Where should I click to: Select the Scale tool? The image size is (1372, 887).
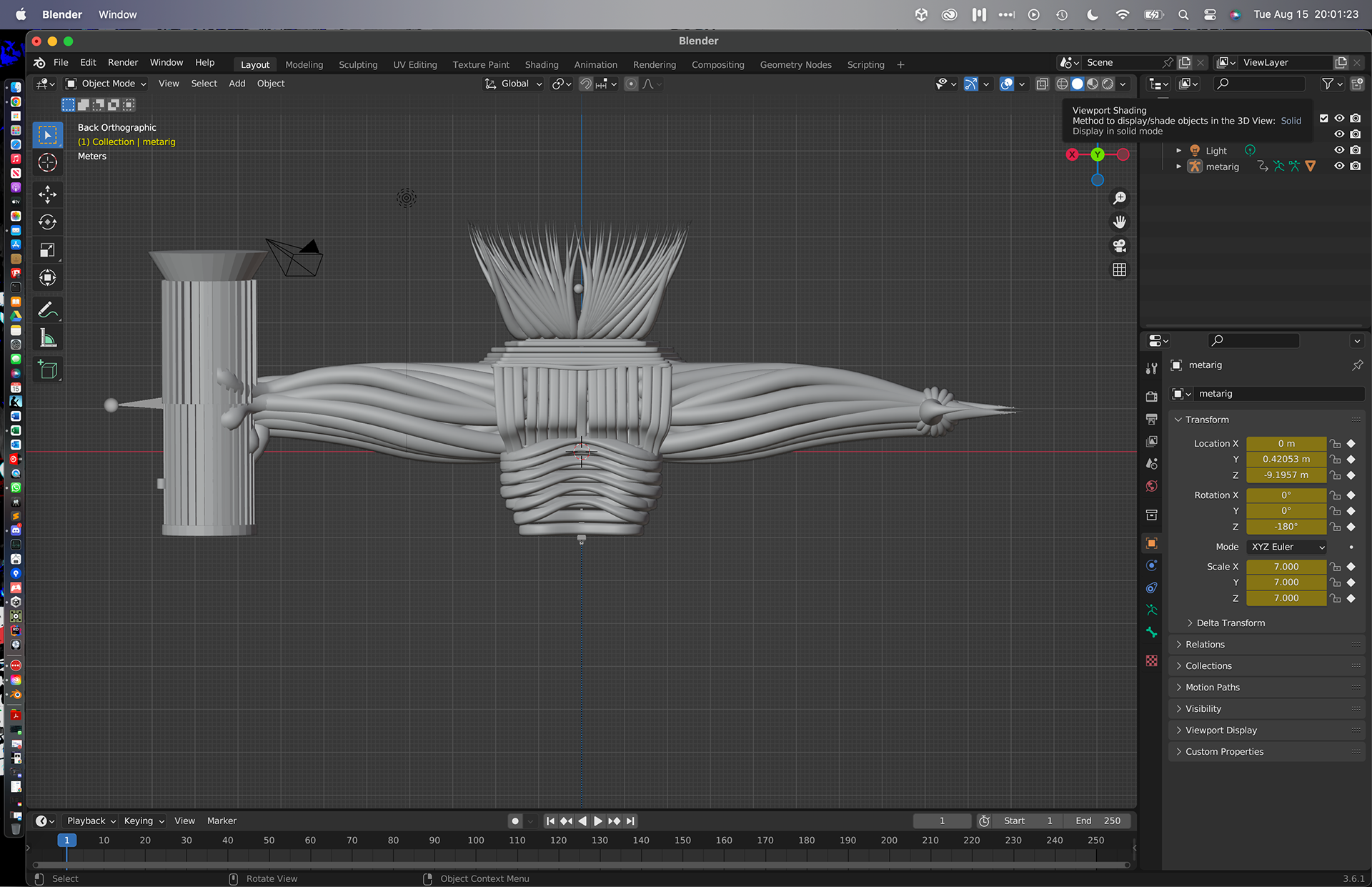(48, 250)
